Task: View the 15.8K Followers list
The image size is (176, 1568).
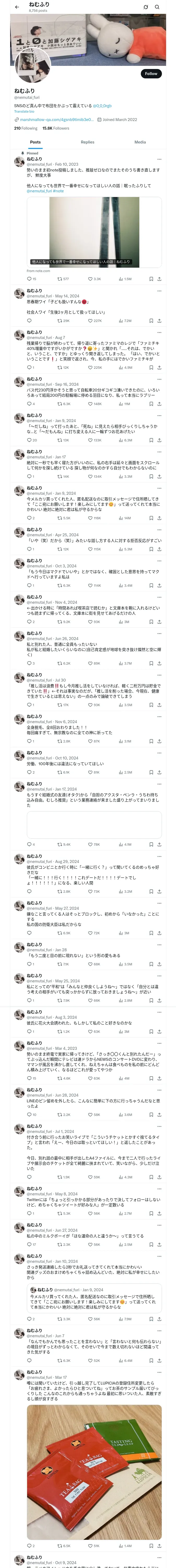Action: click(56, 128)
